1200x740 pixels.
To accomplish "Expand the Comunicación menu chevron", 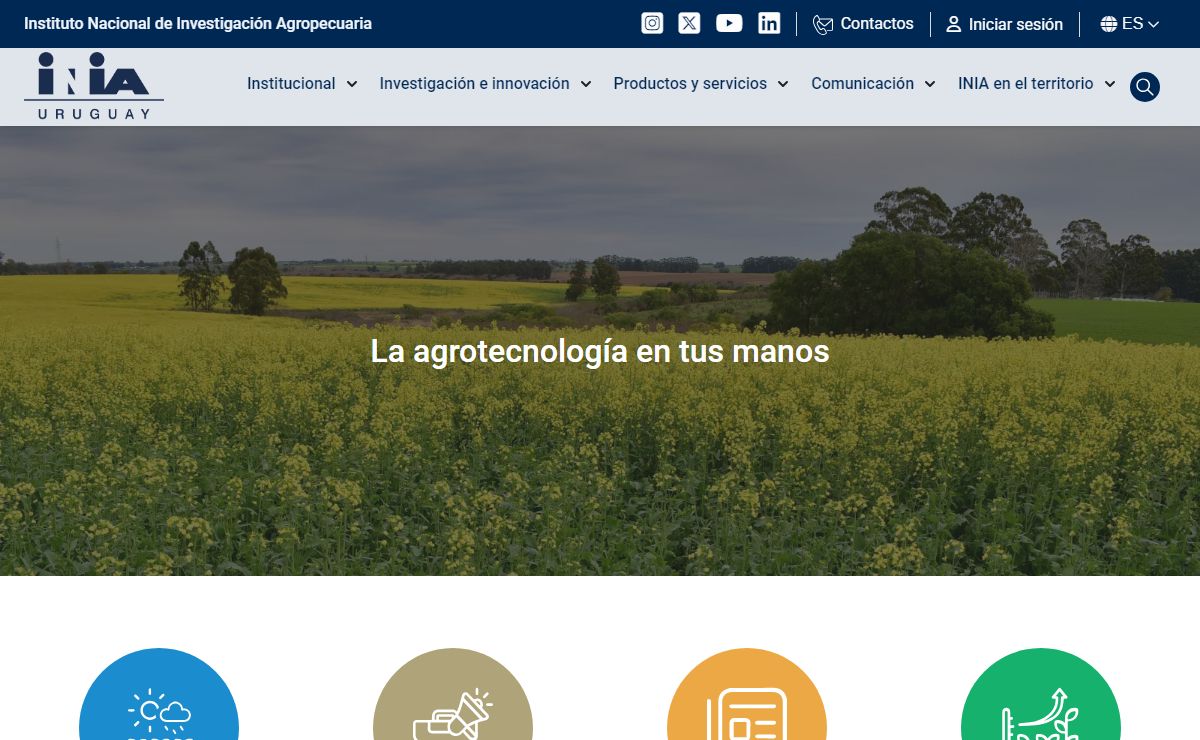I will 930,84.
